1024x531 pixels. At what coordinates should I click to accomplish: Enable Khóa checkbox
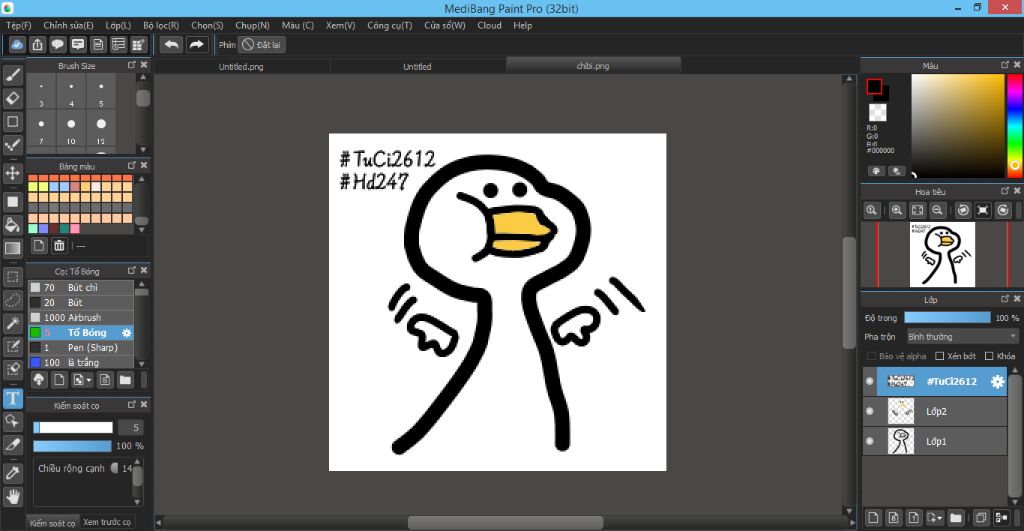pyautogui.click(x=989, y=356)
